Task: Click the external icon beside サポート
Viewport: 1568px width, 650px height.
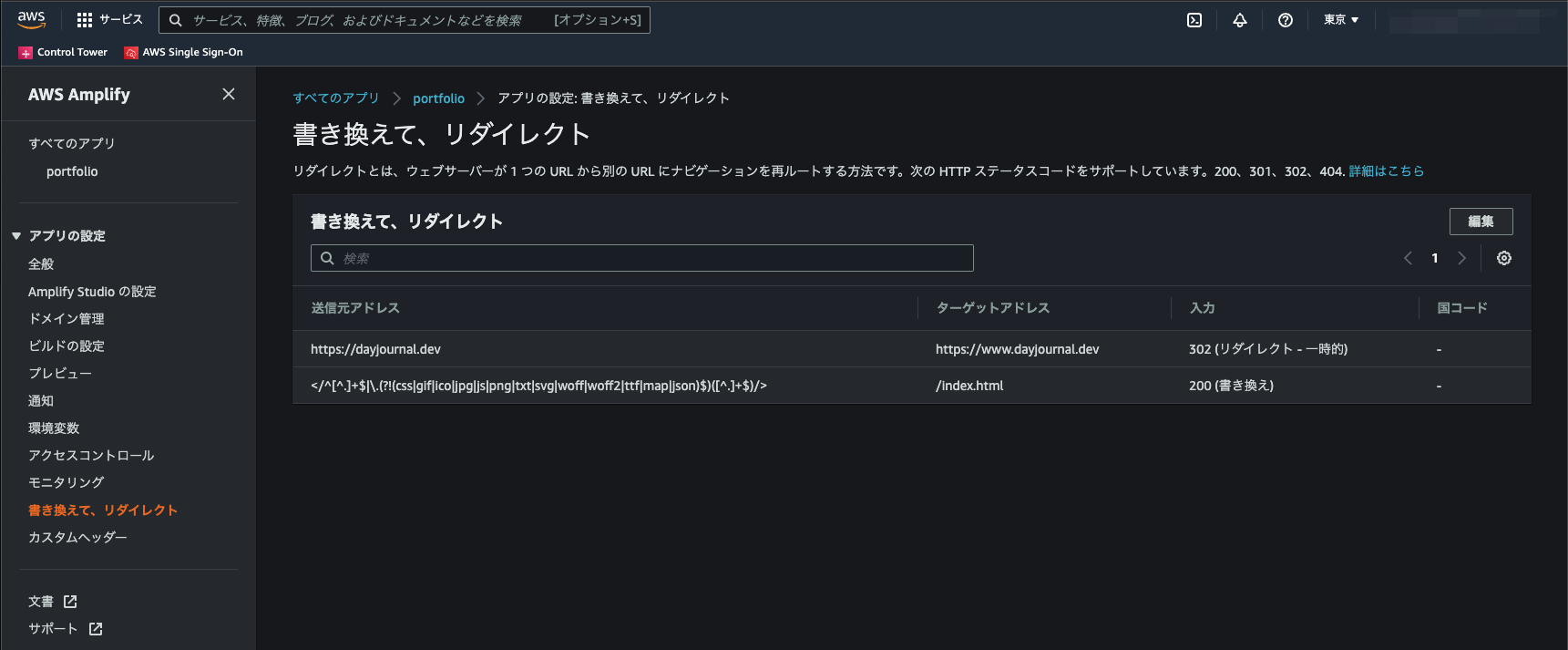Action: [96, 628]
